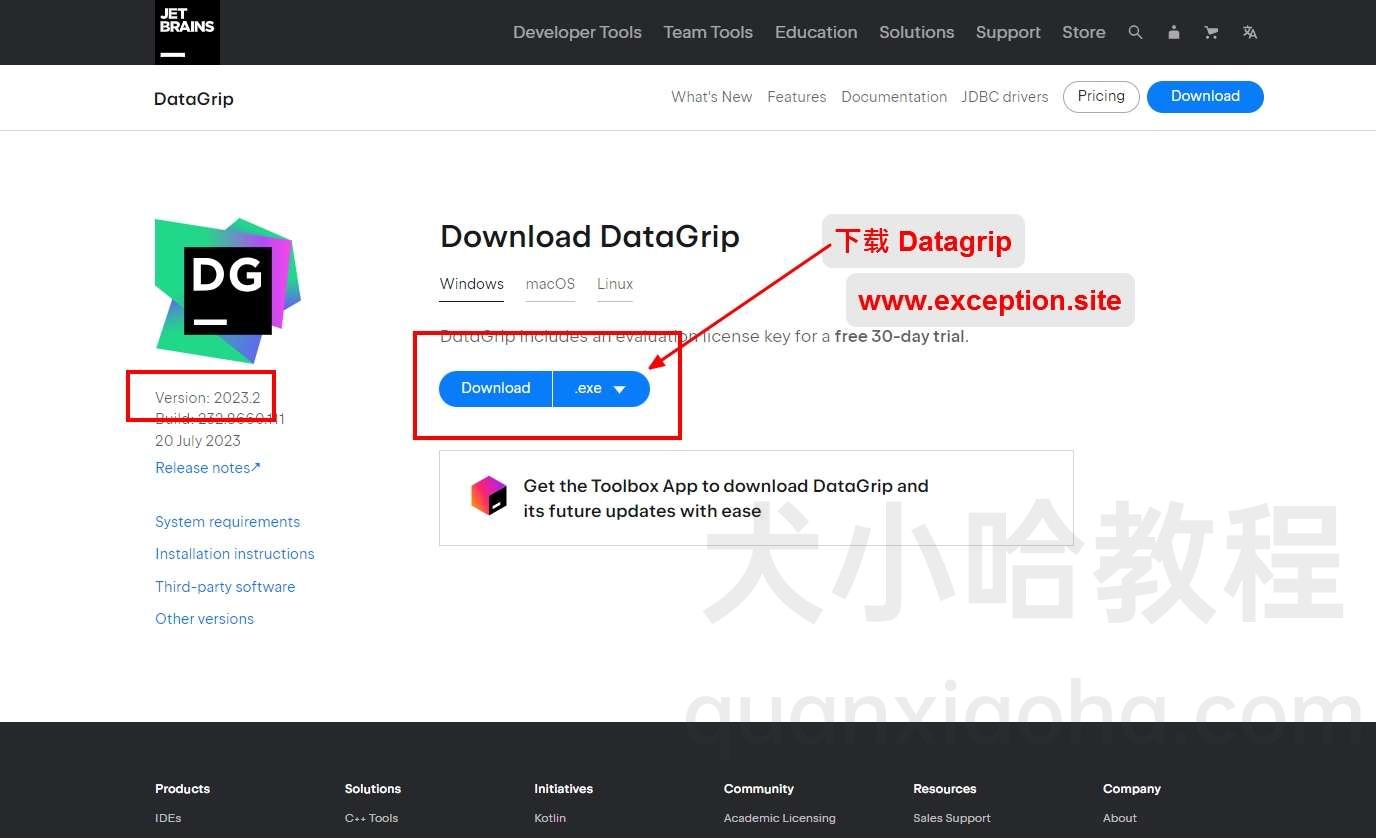Open the shopping cart icon

[x=1211, y=32]
